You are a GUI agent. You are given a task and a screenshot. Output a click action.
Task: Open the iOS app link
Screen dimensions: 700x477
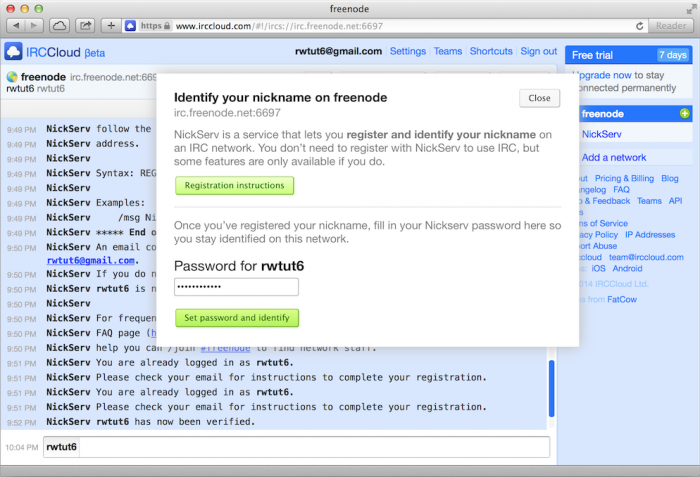[598, 268]
